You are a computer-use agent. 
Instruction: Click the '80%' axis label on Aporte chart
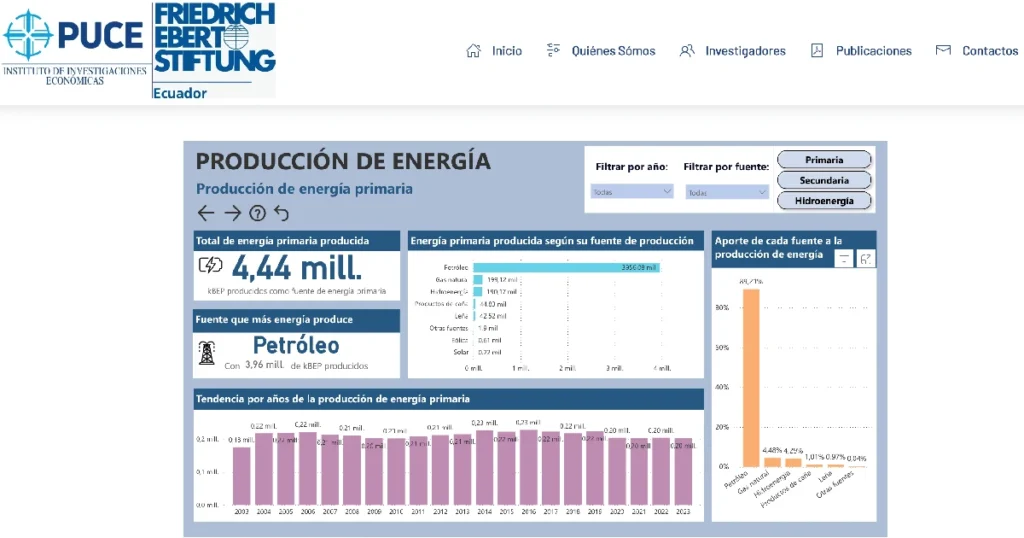point(722,307)
